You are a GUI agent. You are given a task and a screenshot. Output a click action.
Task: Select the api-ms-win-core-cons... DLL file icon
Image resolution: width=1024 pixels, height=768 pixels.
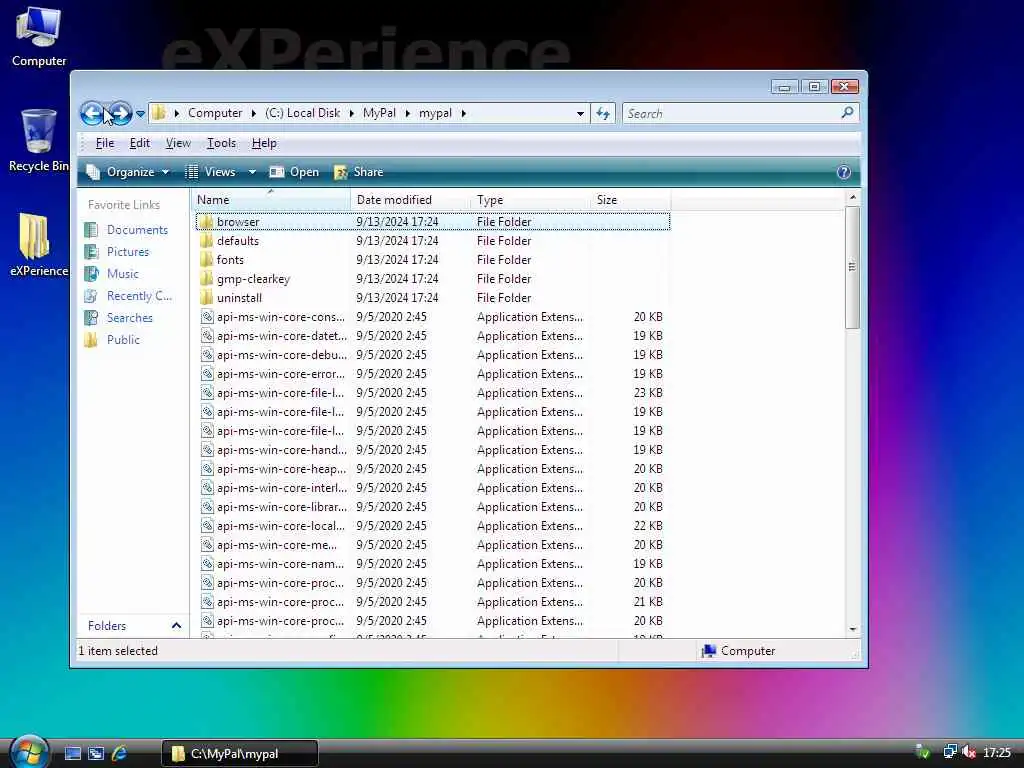click(x=207, y=317)
